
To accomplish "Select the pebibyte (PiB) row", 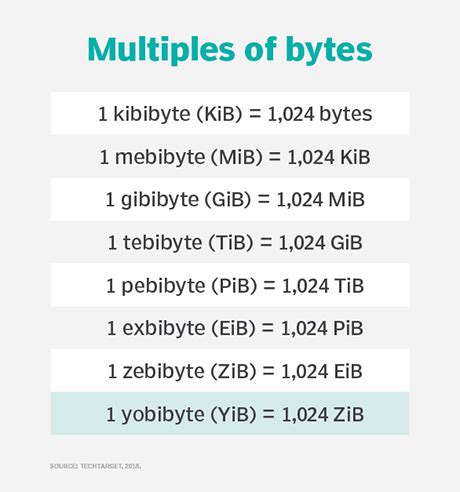I will click(x=230, y=285).
